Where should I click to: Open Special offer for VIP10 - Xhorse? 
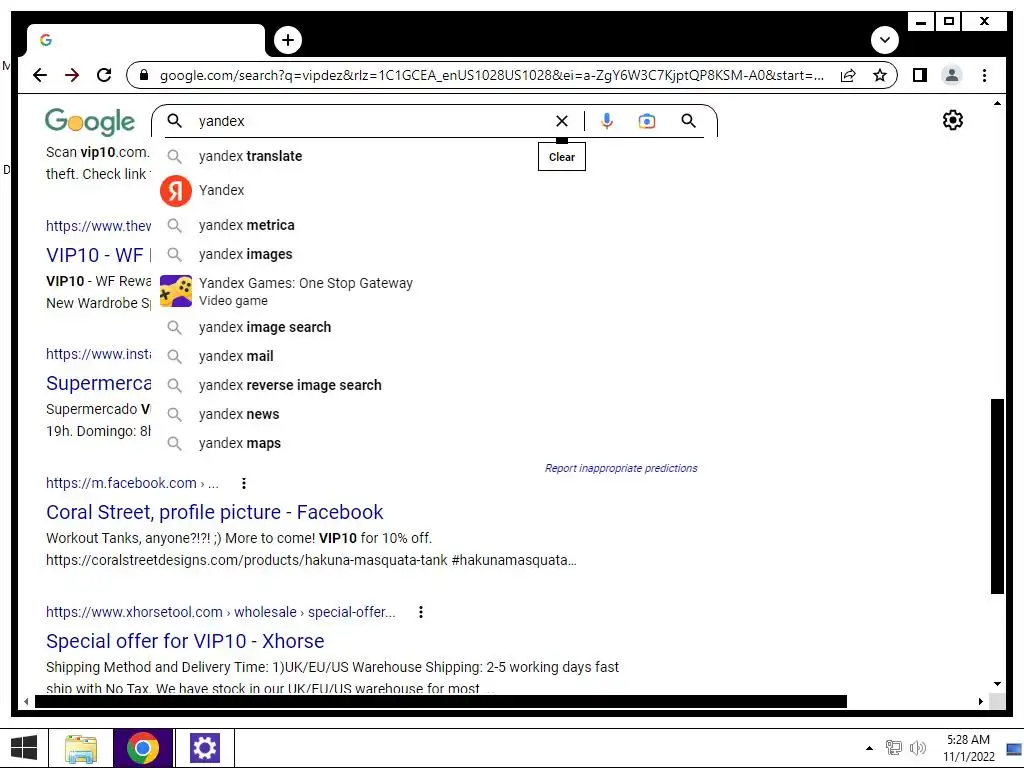pyautogui.click(x=185, y=641)
